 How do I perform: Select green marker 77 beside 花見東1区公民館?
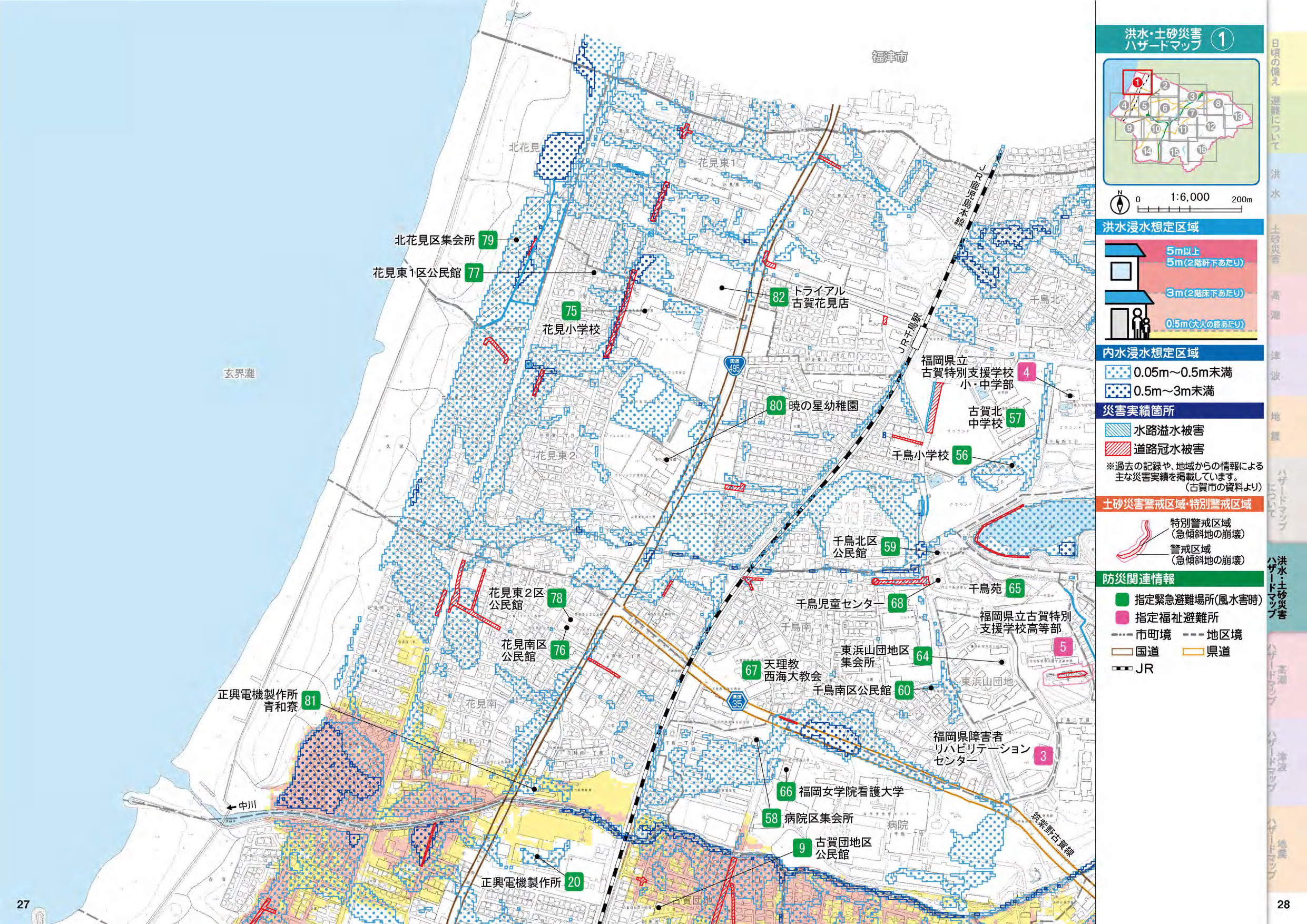click(x=474, y=273)
